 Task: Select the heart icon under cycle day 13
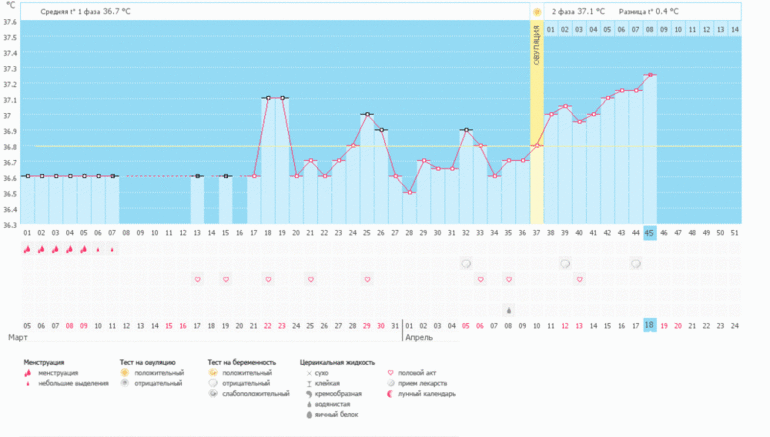pyautogui.click(x=197, y=279)
